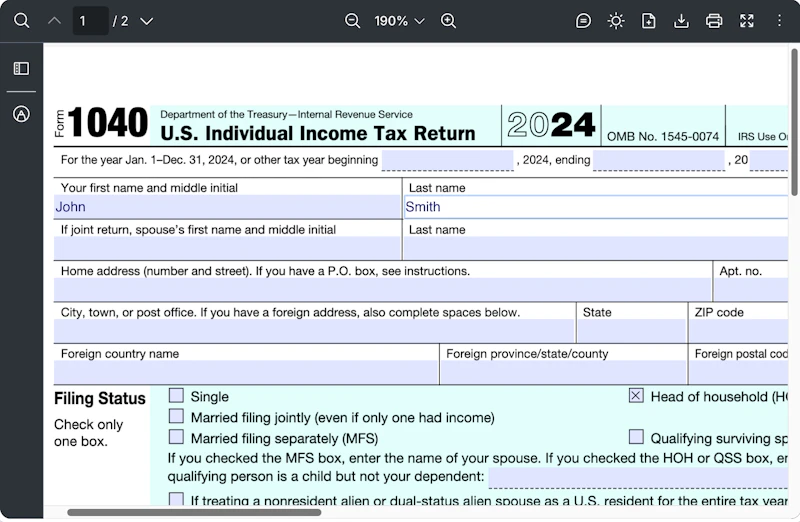
Task: Click the vertical scrollbar on the right
Action: pos(795,122)
